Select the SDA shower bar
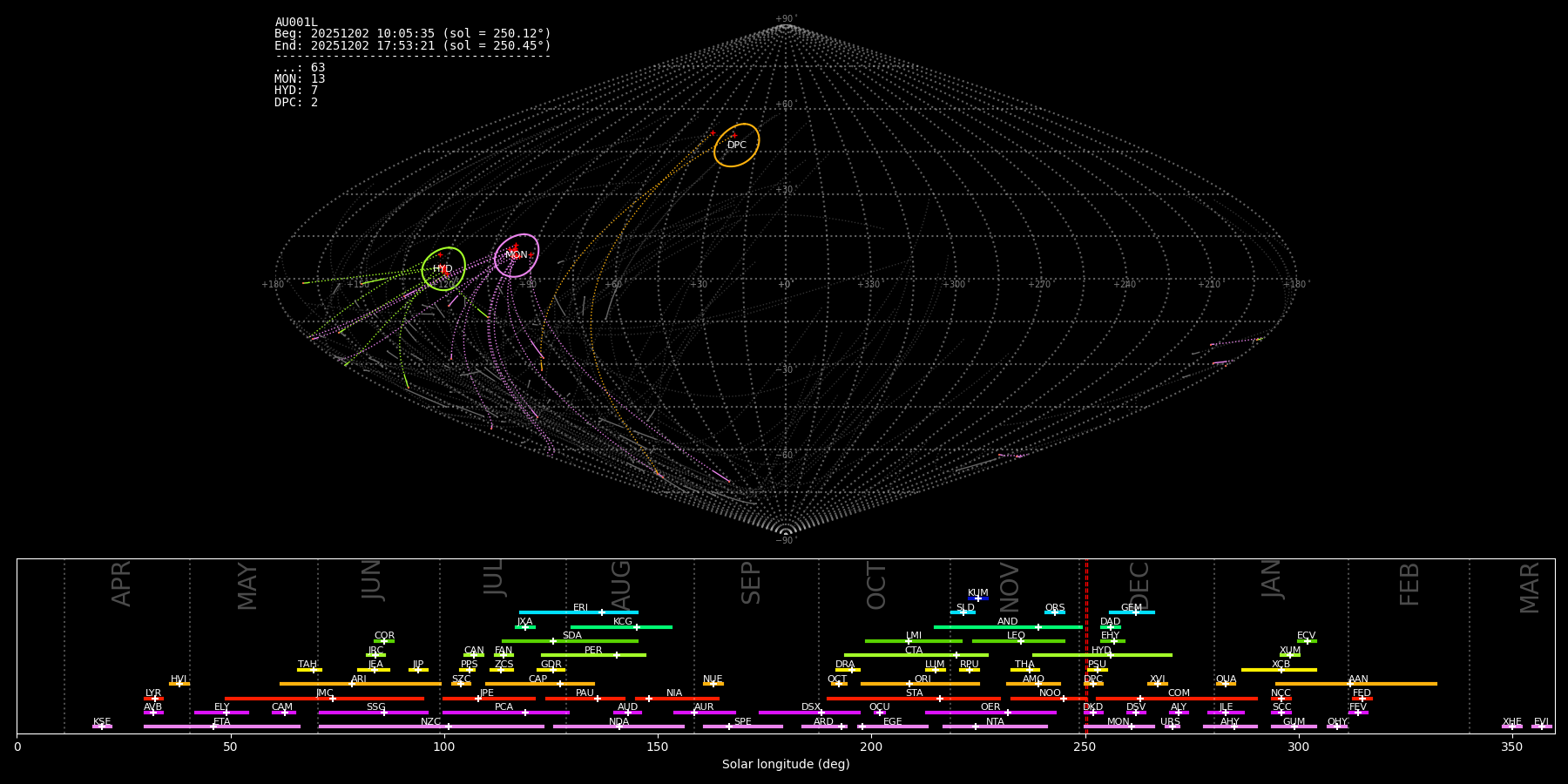 tap(570, 641)
